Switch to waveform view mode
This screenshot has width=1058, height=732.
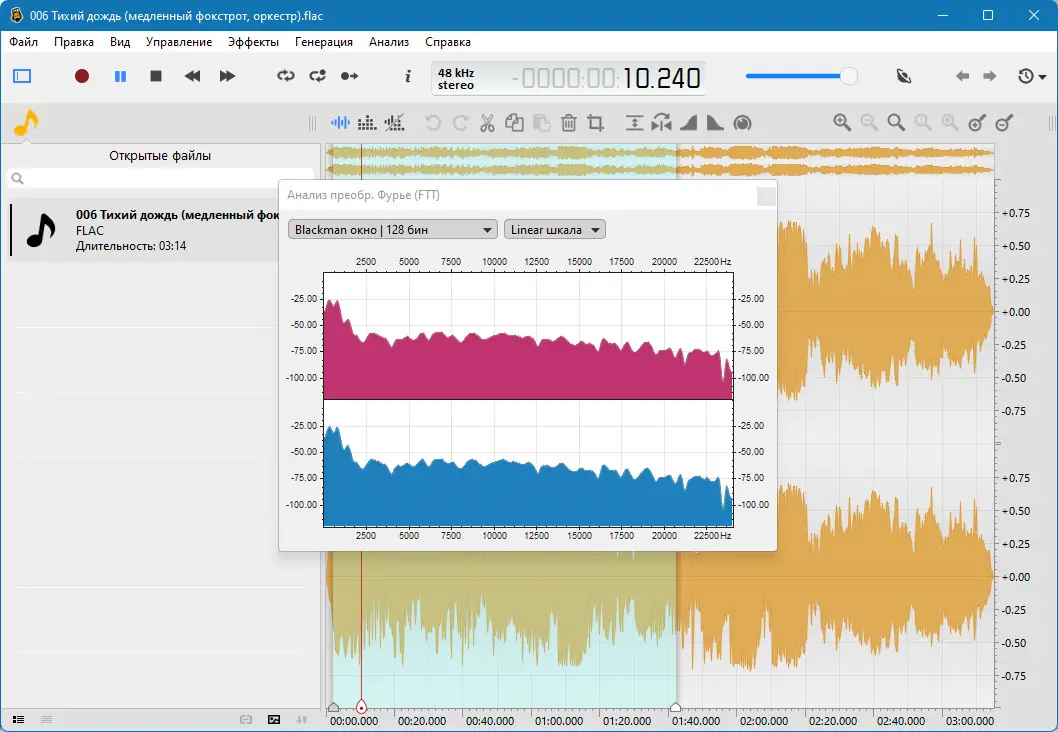341,123
